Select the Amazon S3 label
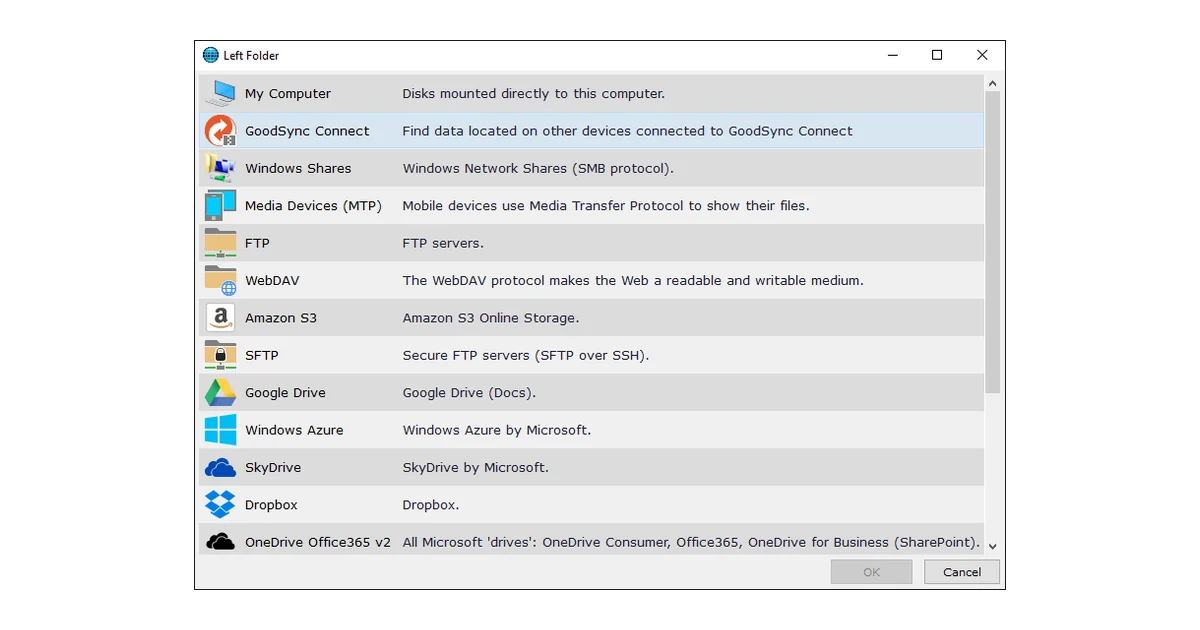Image resolution: width=1200 pixels, height=630 pixels. pos(281,318)
